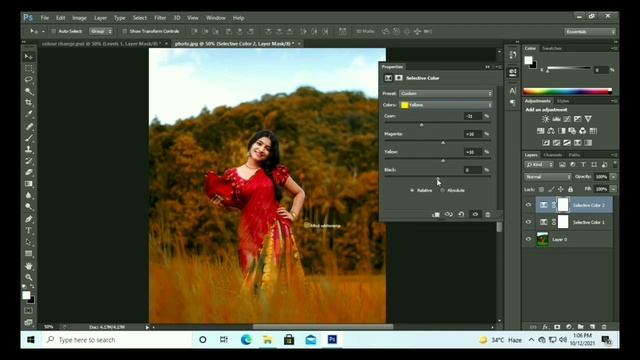The height and width of the screenshot is (360, 640).
Task: Add a Curves adjustment
Action: click(x=567, y=119)
